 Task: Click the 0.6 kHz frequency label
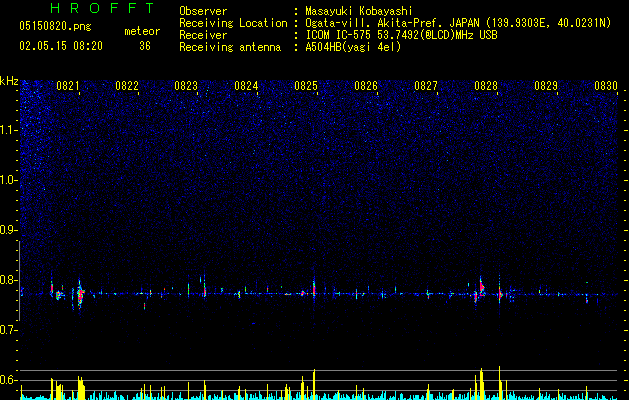point(8,380)
